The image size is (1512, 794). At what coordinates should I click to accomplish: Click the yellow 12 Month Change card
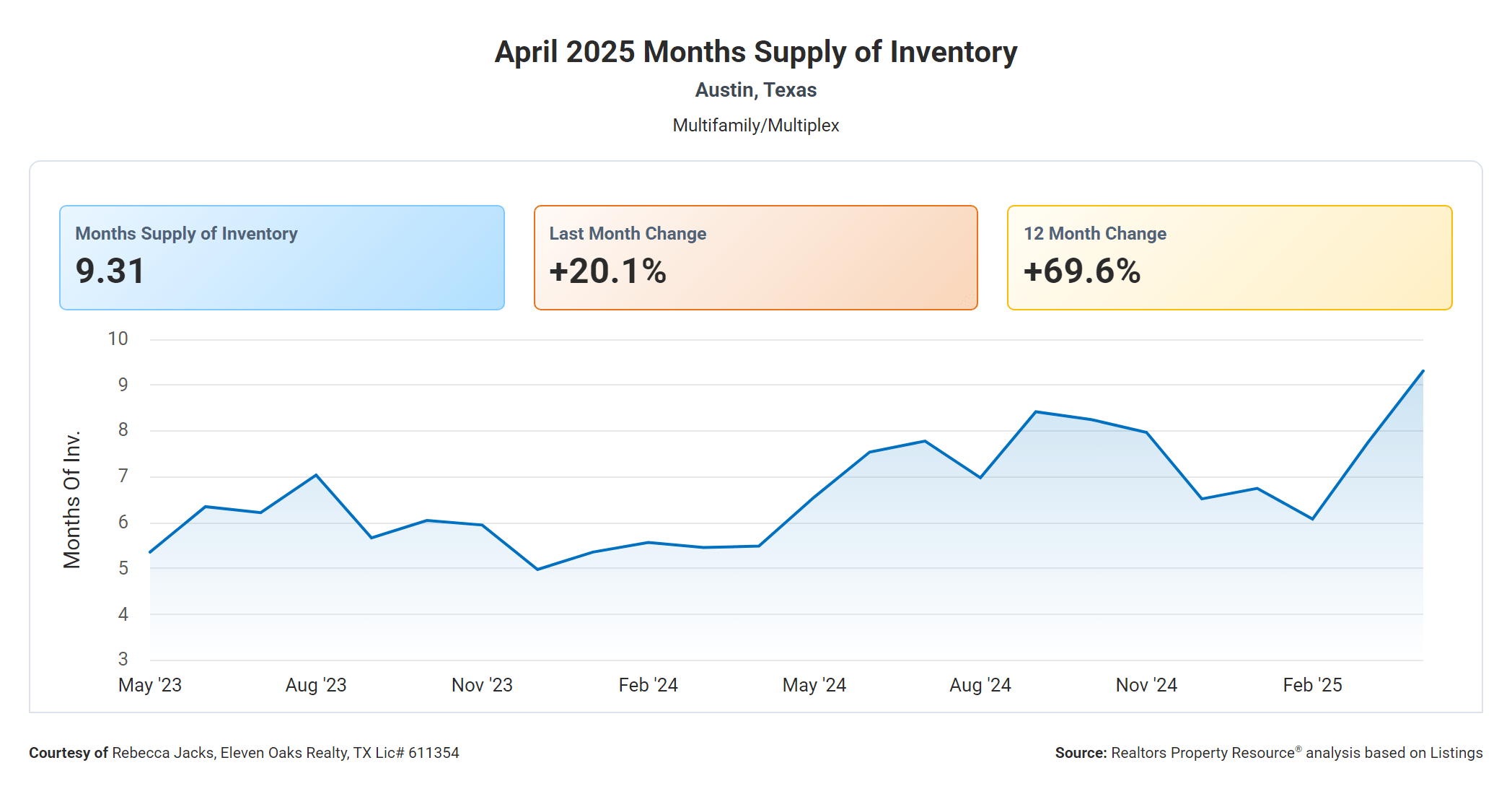1229,257
